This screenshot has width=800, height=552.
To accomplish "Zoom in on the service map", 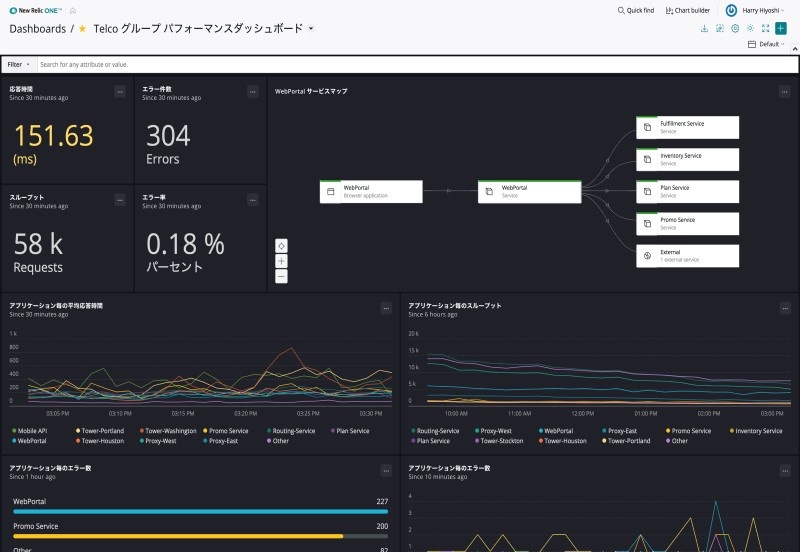I will coord(281,261).
